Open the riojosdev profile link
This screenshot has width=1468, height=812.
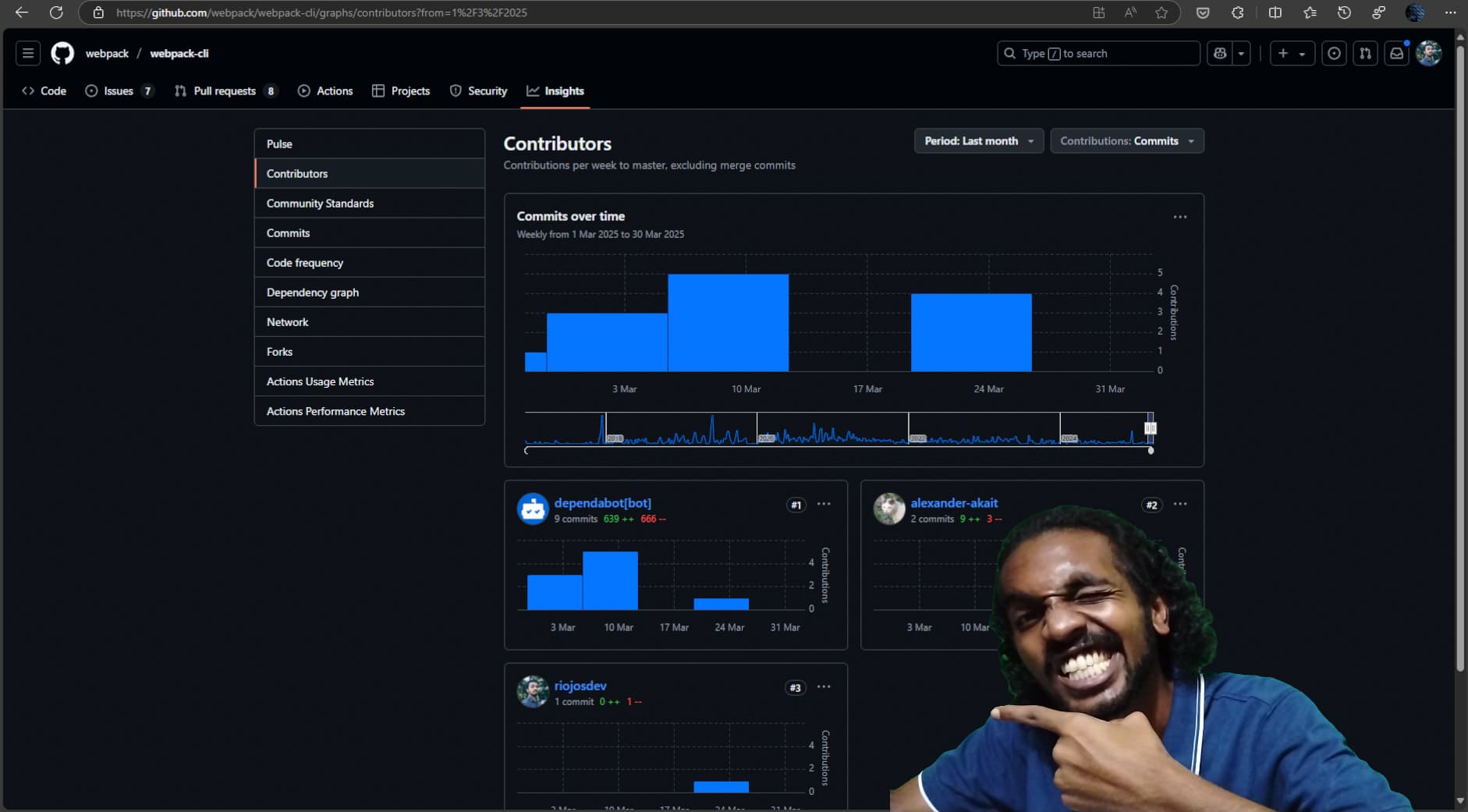point(580,686)
